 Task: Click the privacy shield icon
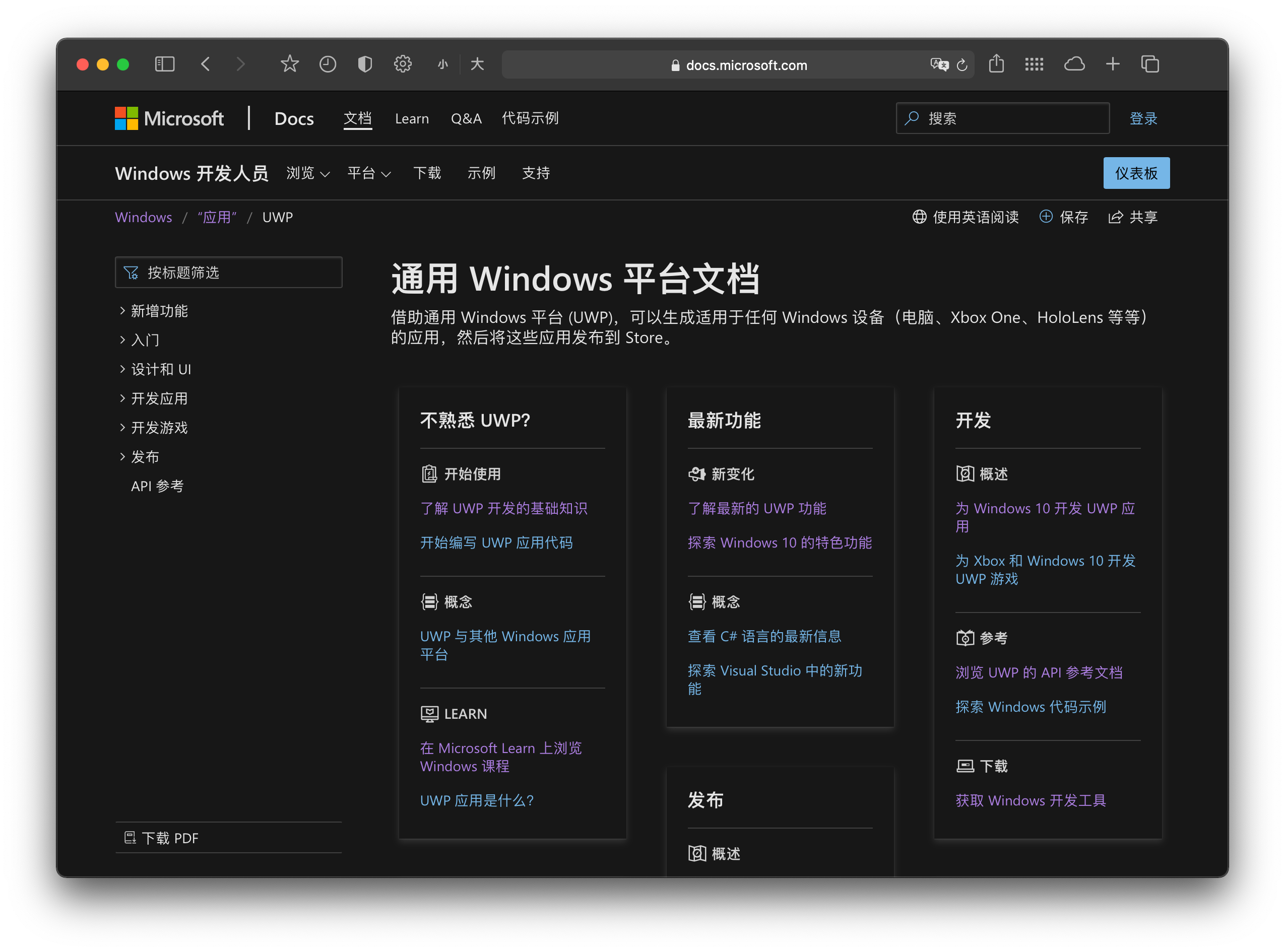tap(365, 64)
